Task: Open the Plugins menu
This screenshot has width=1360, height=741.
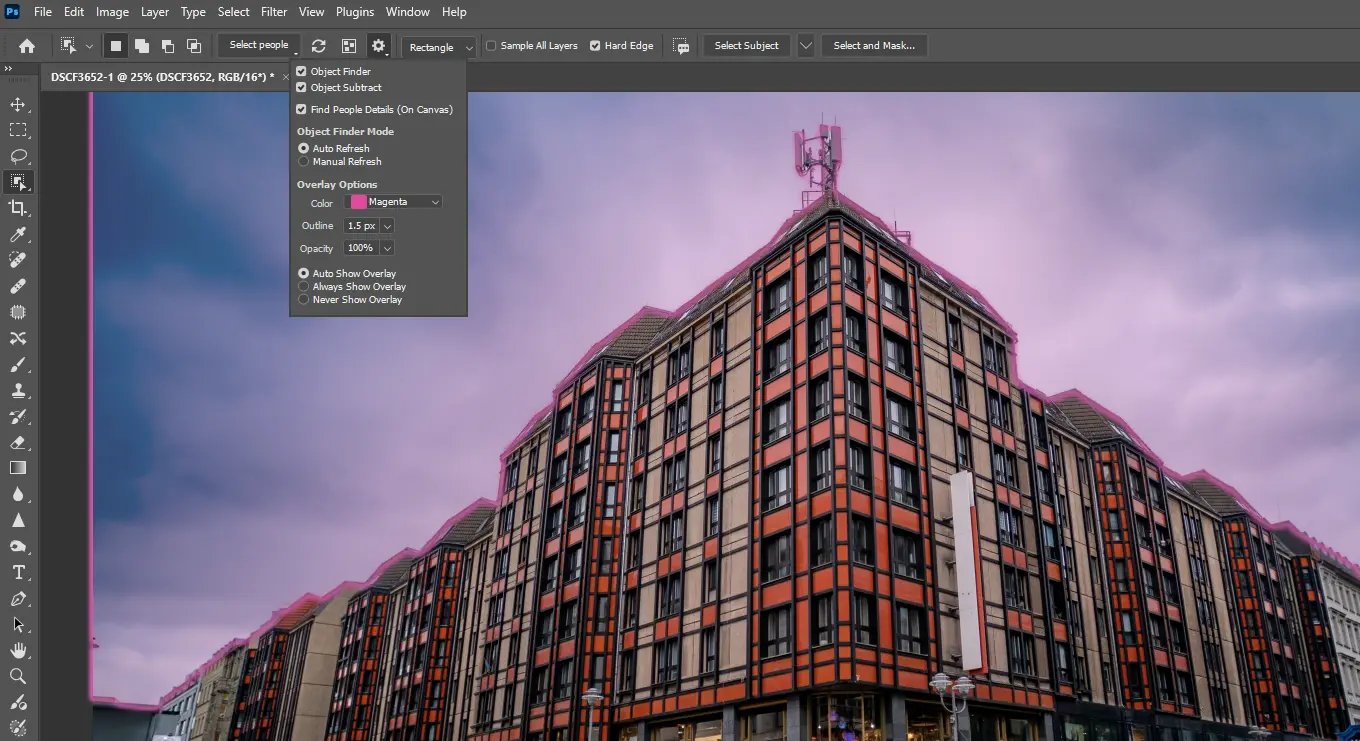Action: [355, 12]
